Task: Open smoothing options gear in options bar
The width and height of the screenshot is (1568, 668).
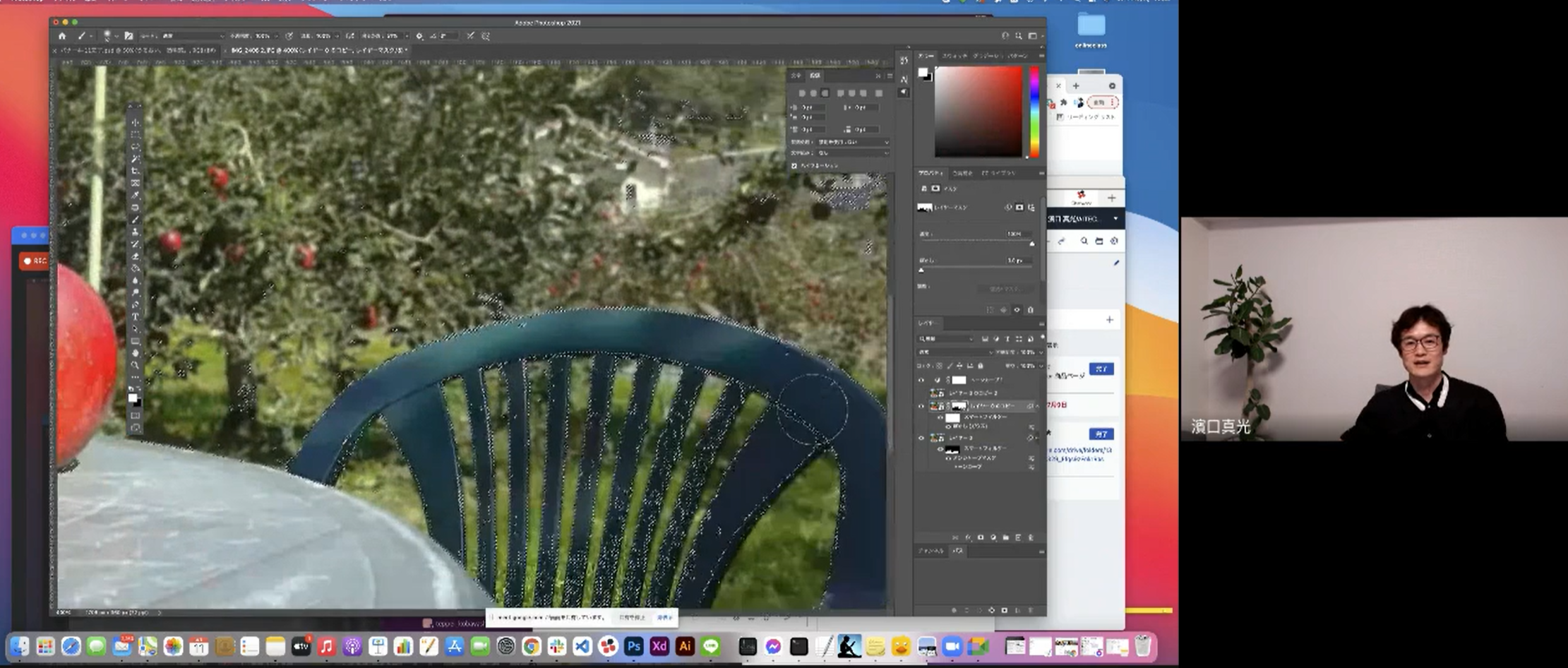Action: point(419,36)
